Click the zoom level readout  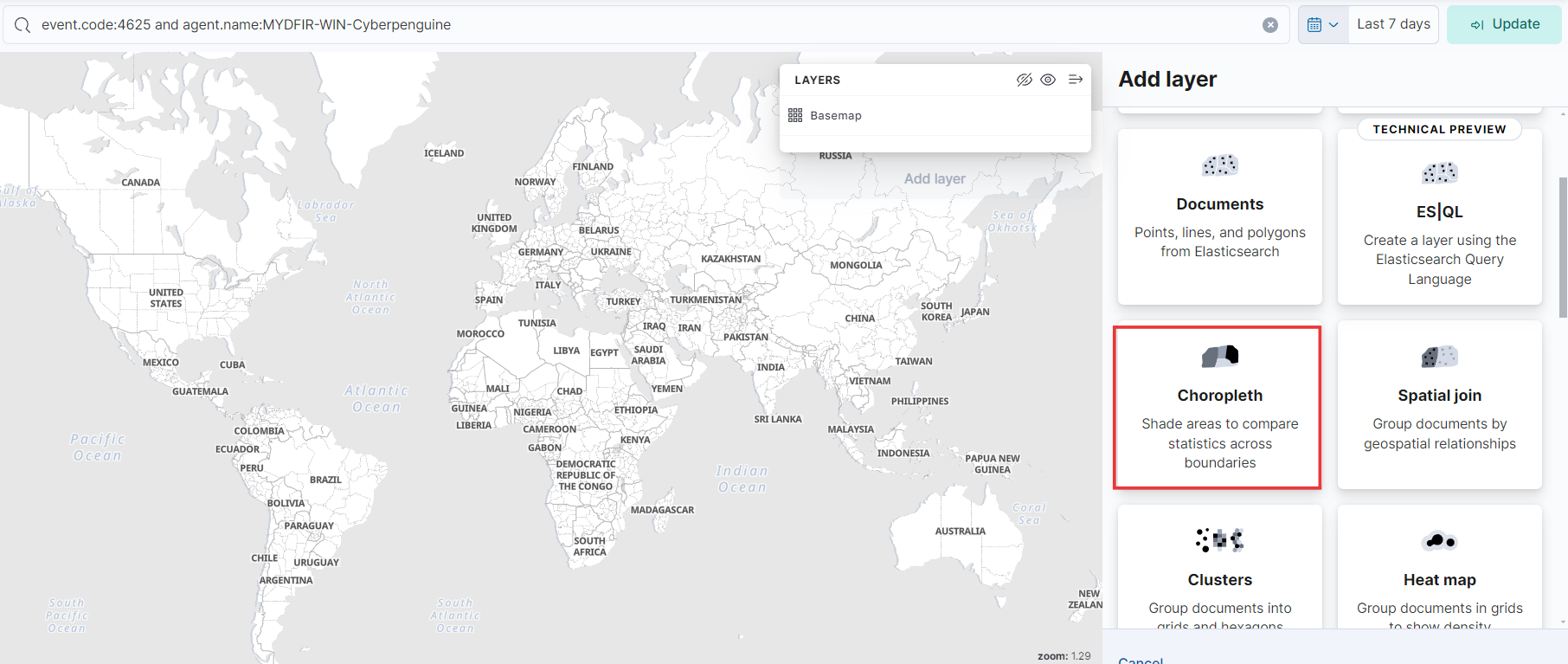coord(1064,656)
